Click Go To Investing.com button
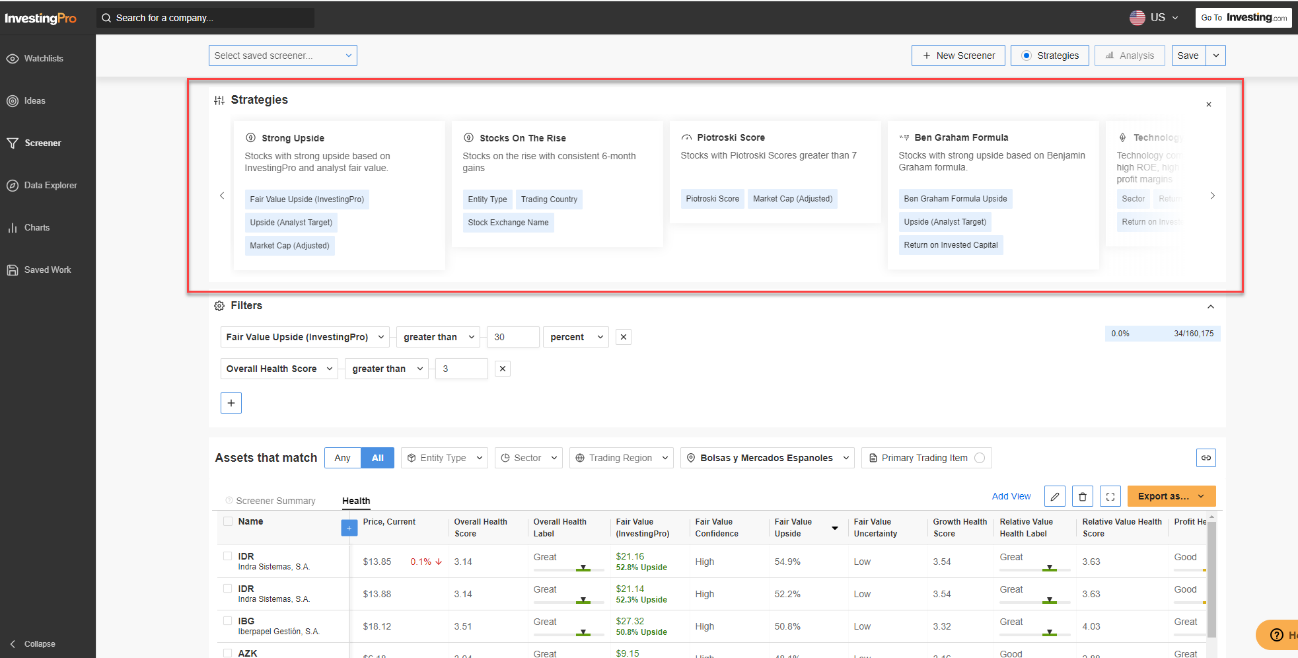This screenshot has height=658, width=1298. (x=1243, y=18)
